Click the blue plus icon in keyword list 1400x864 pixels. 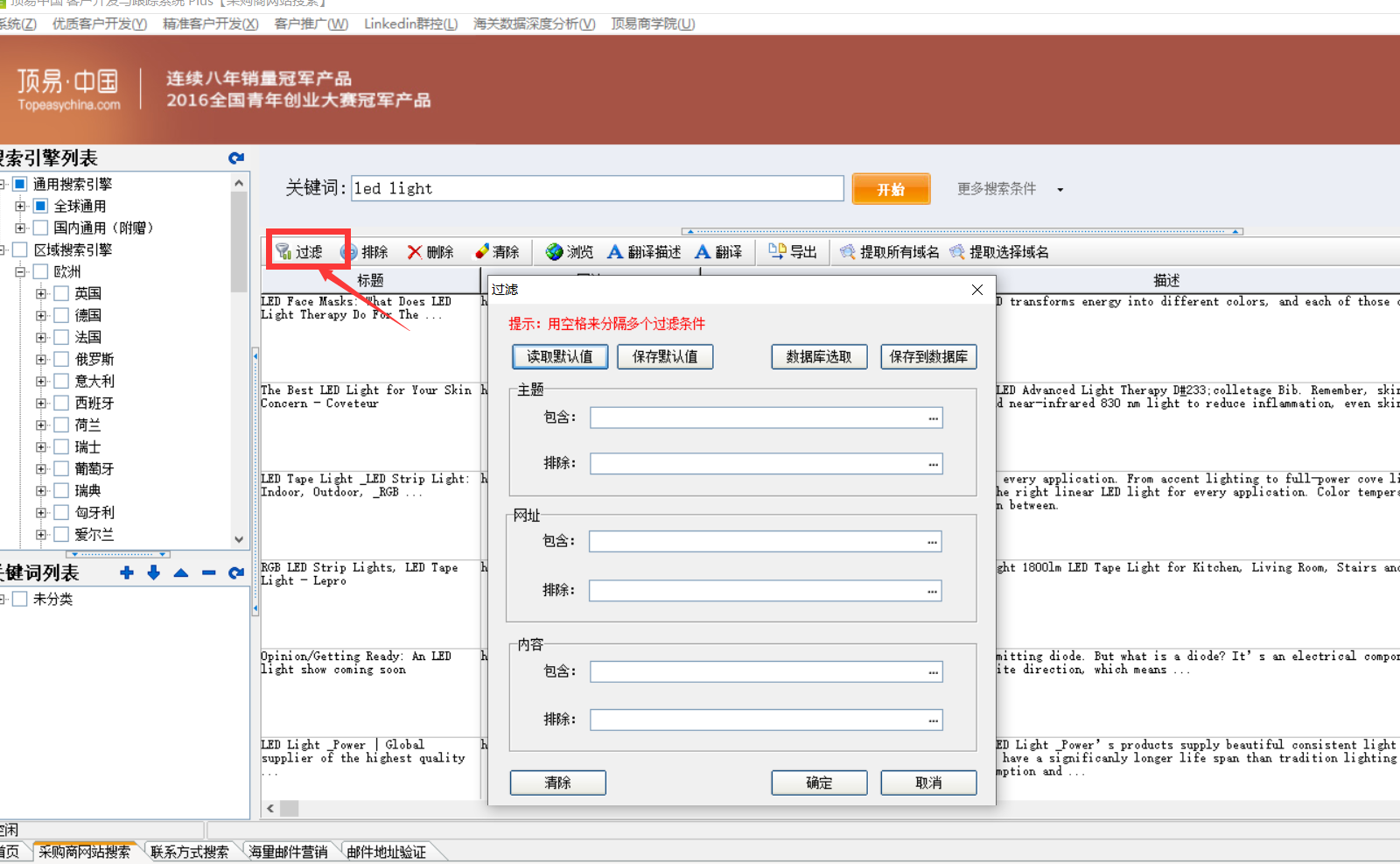[127, 572]
